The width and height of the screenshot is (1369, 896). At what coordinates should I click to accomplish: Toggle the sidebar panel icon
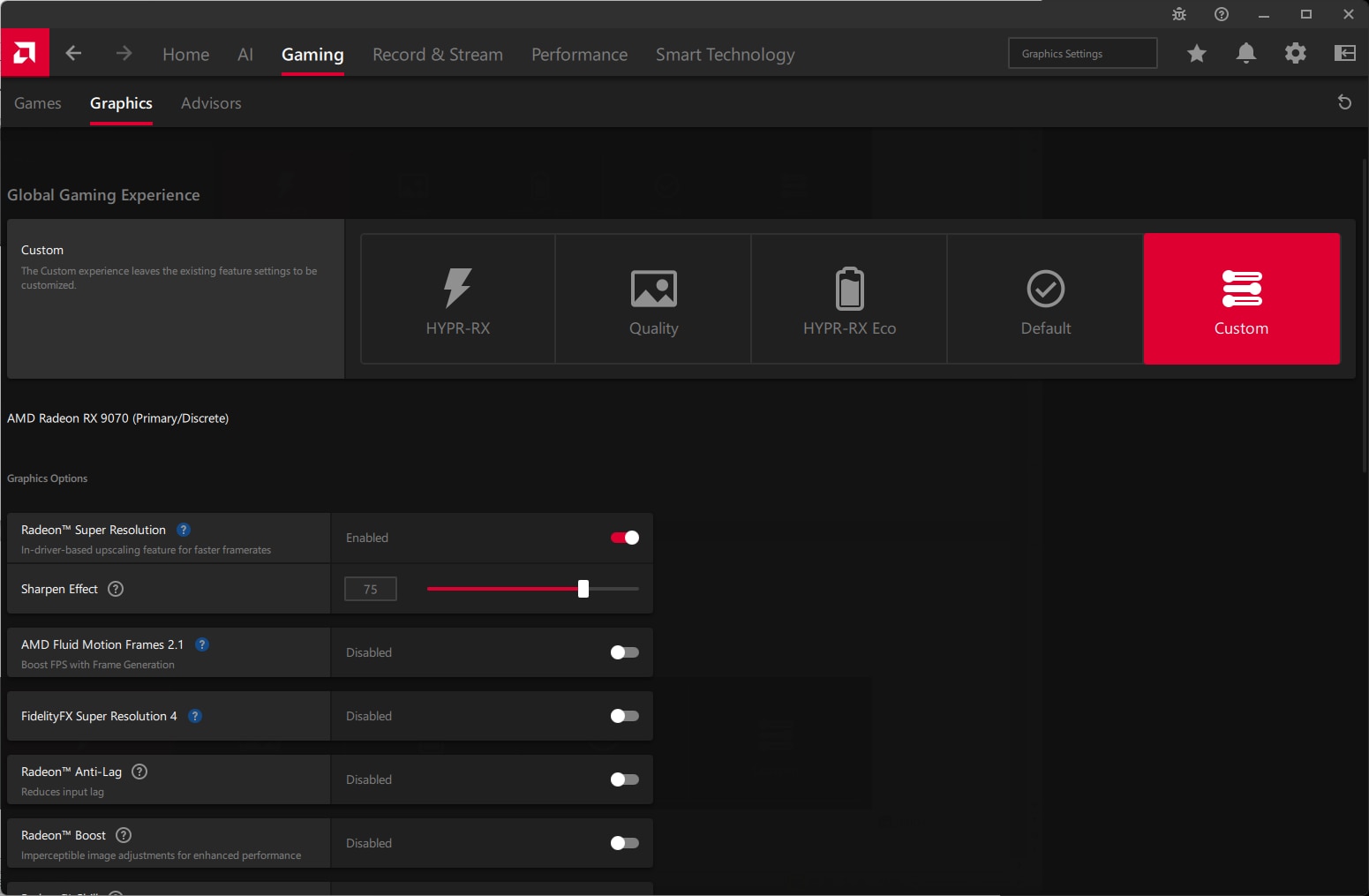pyautogui.click(x=1345, y=53)
